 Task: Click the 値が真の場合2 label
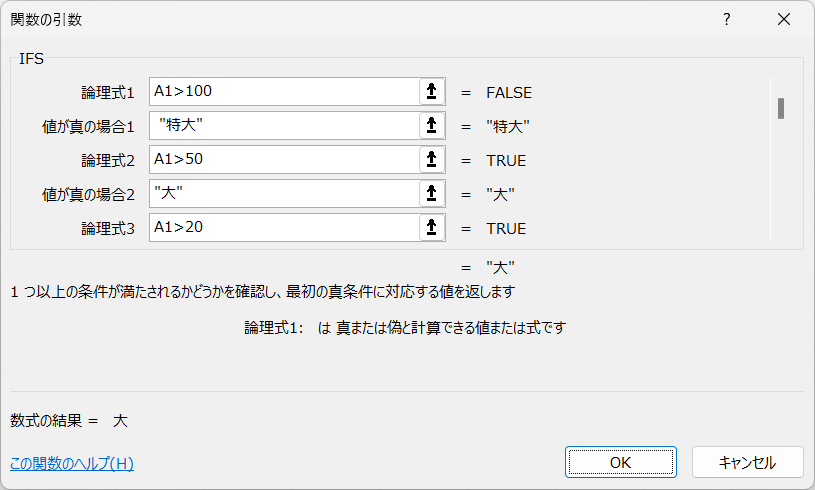point(88,194)
